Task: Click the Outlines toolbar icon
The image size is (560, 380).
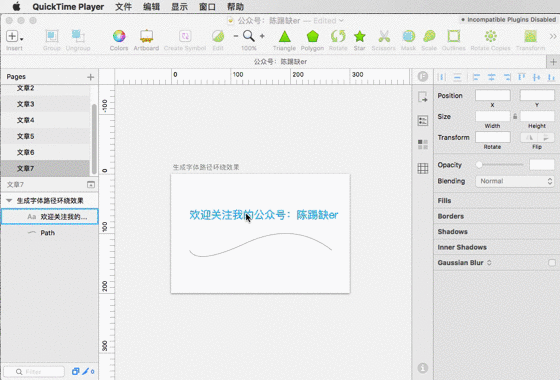Action: coord(454,36)
